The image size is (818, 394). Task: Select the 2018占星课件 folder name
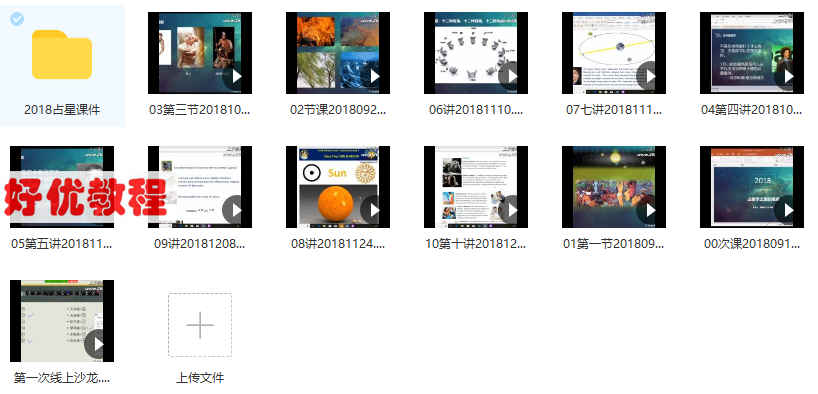click(x=62, y=110)
